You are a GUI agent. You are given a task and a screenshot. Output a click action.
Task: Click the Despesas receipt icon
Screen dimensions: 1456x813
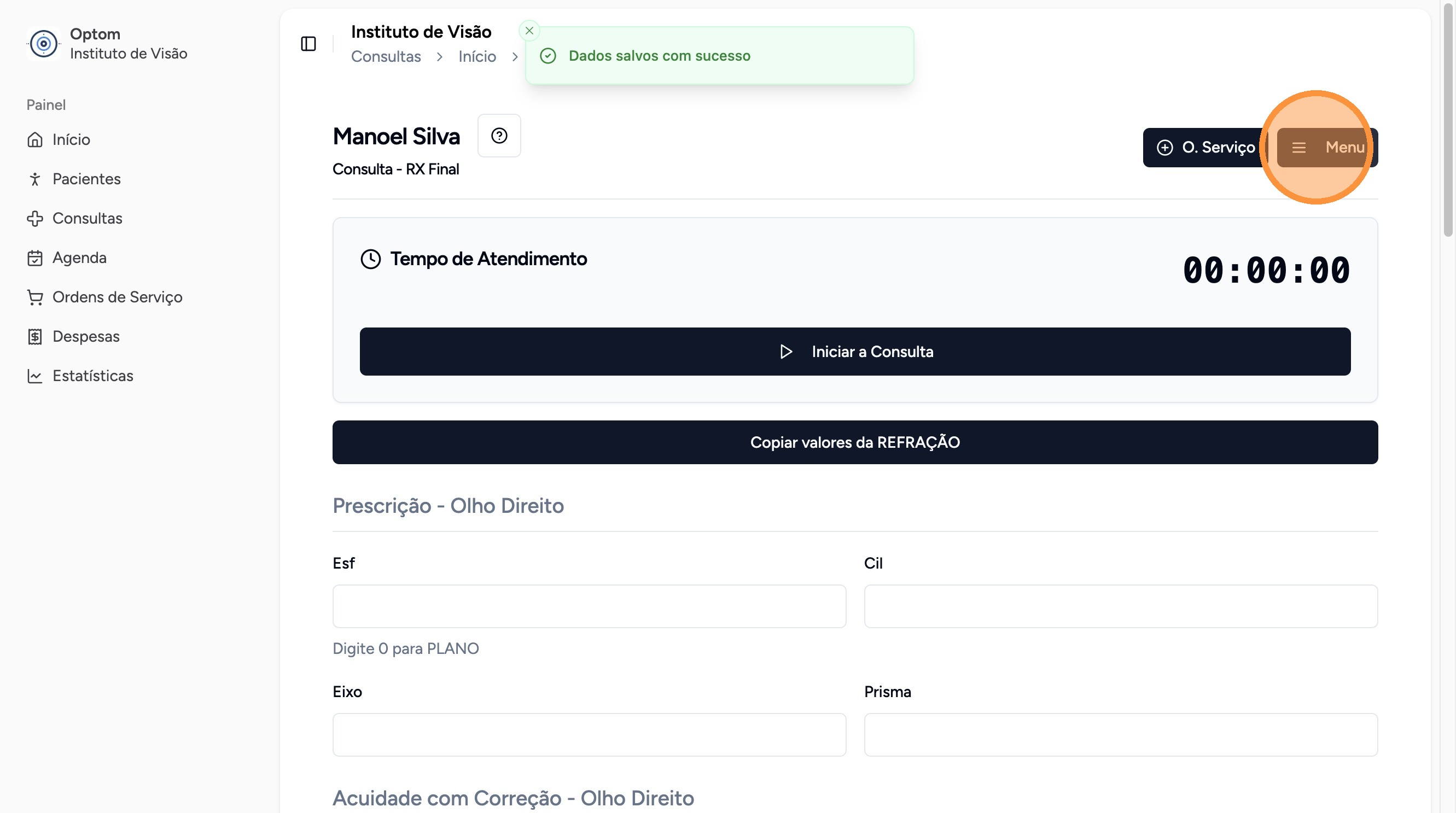click(x=35, y=337)
